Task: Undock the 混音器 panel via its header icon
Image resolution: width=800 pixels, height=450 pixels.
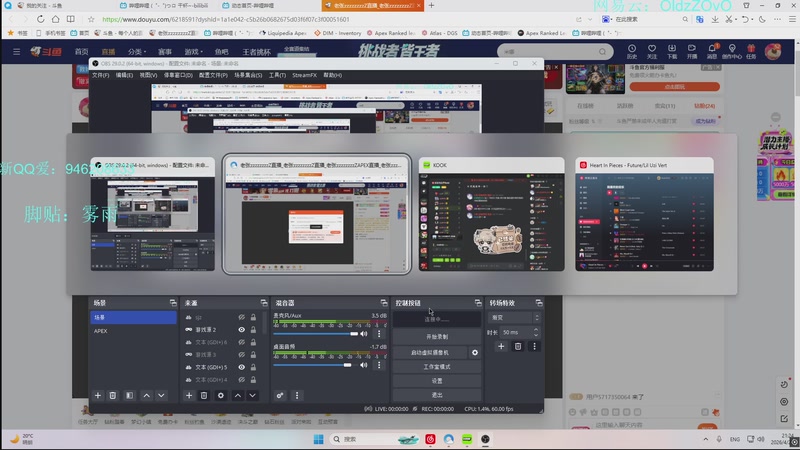Action: point(384,303)
